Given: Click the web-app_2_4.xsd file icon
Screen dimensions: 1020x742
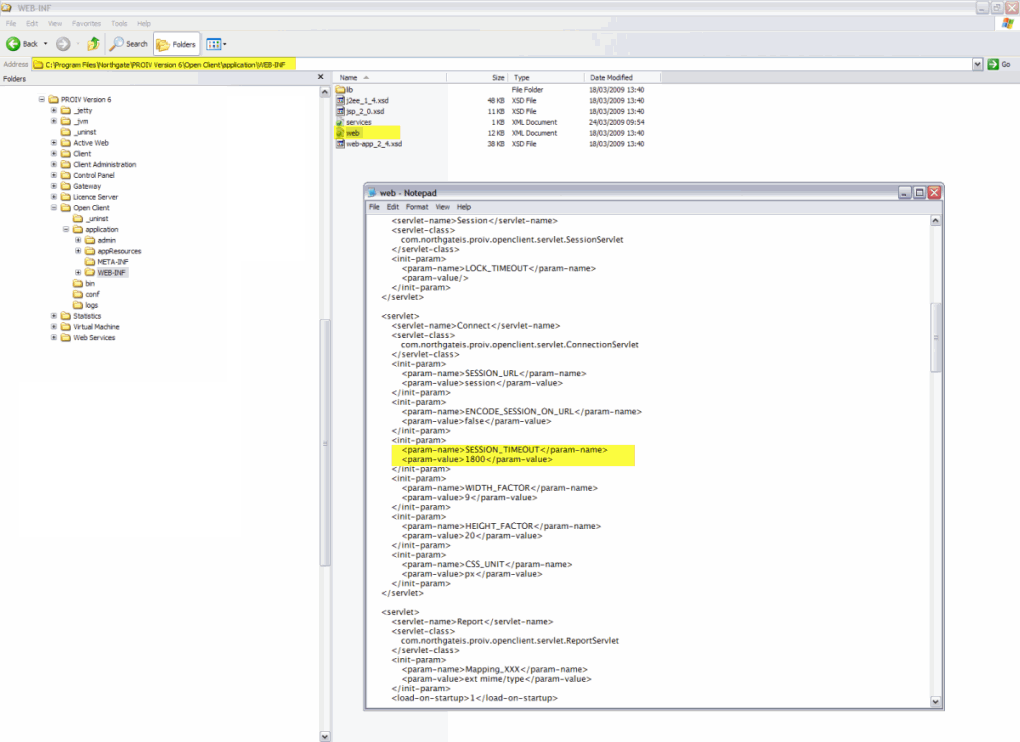Looking at the screenshot, I should (340, 144).
